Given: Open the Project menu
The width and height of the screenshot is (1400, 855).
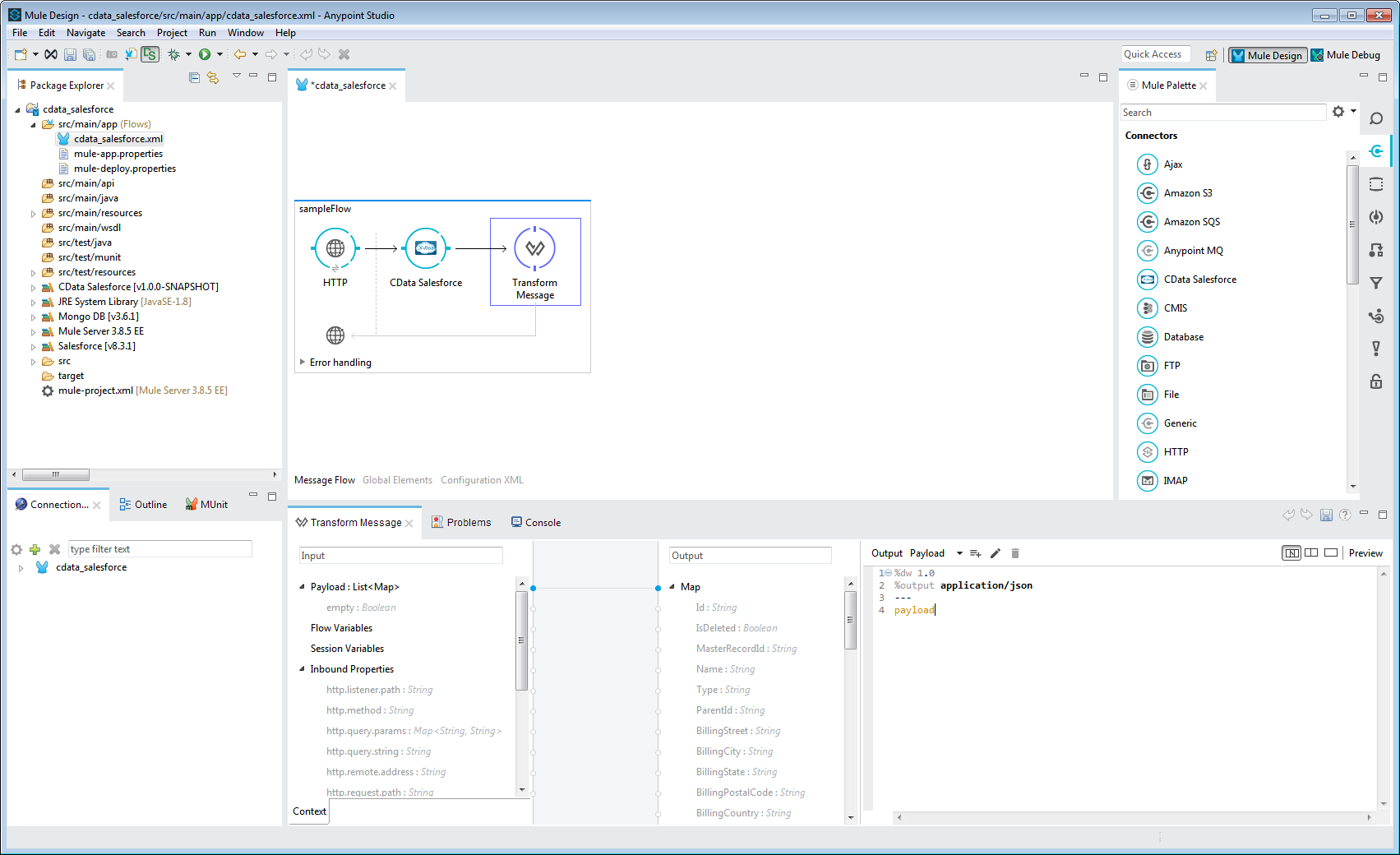Looking at the screenshot, I should [x=172, y=33].
